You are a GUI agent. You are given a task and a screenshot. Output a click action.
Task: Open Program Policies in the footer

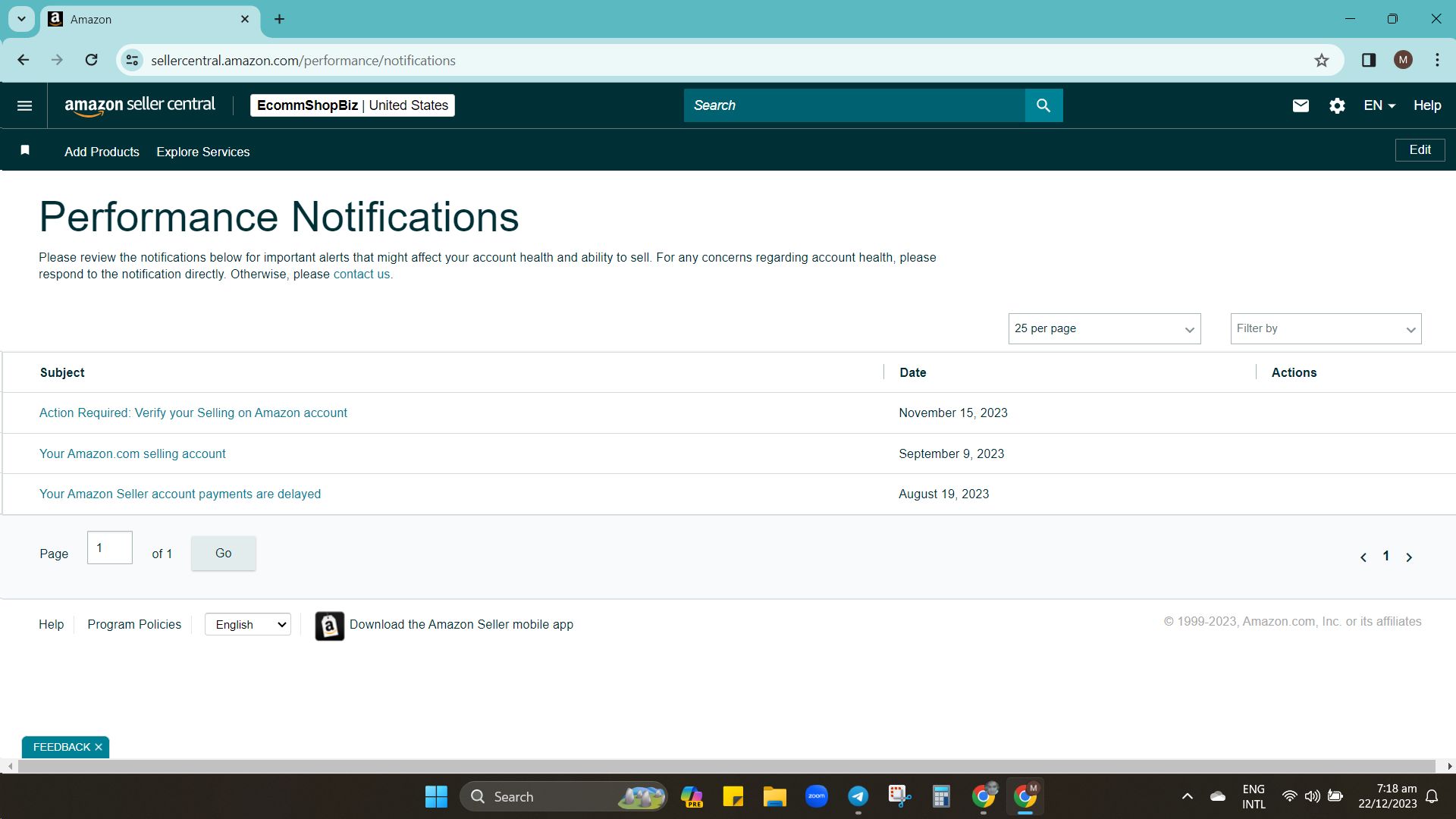(x=134, y=624)
